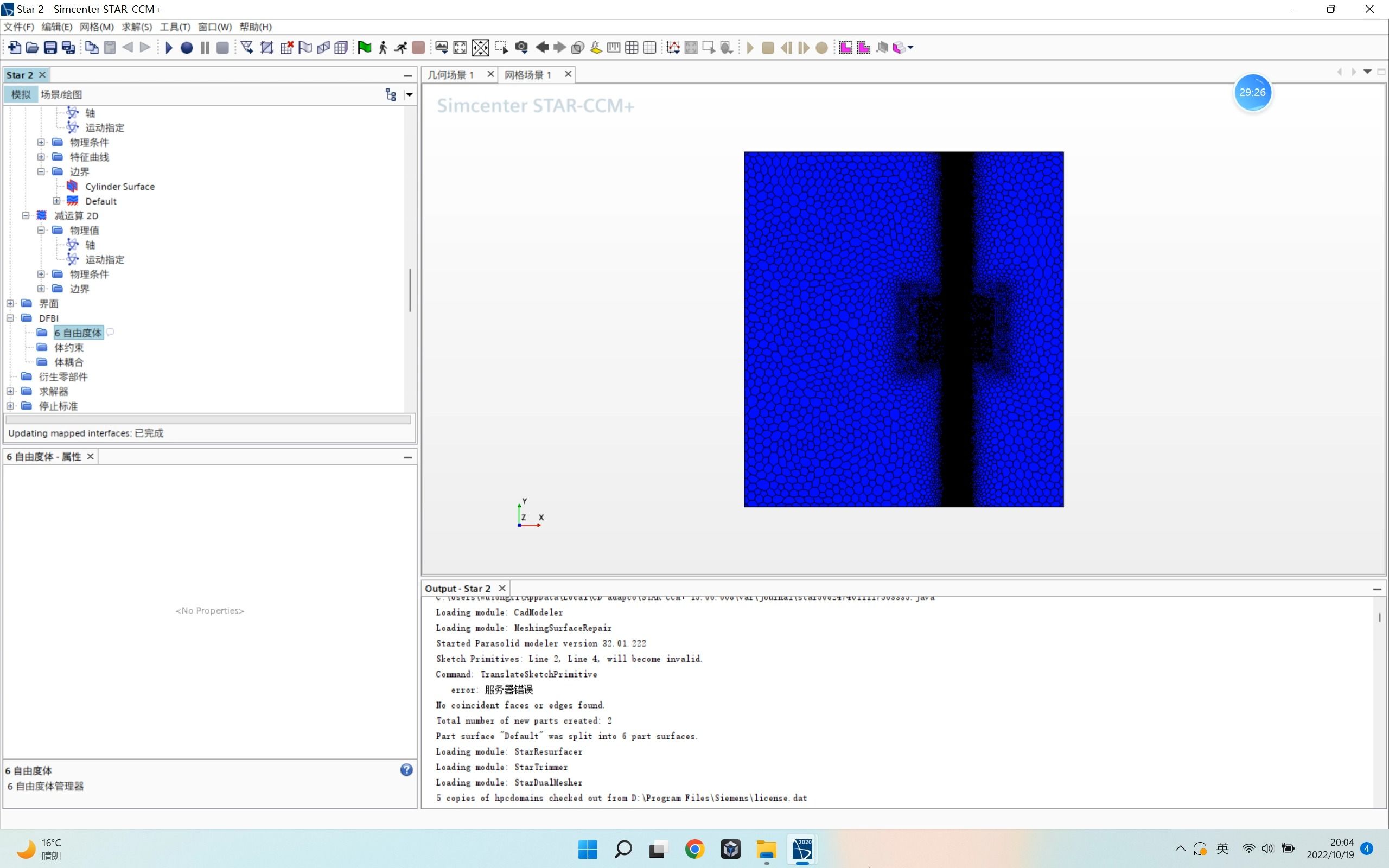Open tree options dropdown arrow

click(x=409, y=95)
